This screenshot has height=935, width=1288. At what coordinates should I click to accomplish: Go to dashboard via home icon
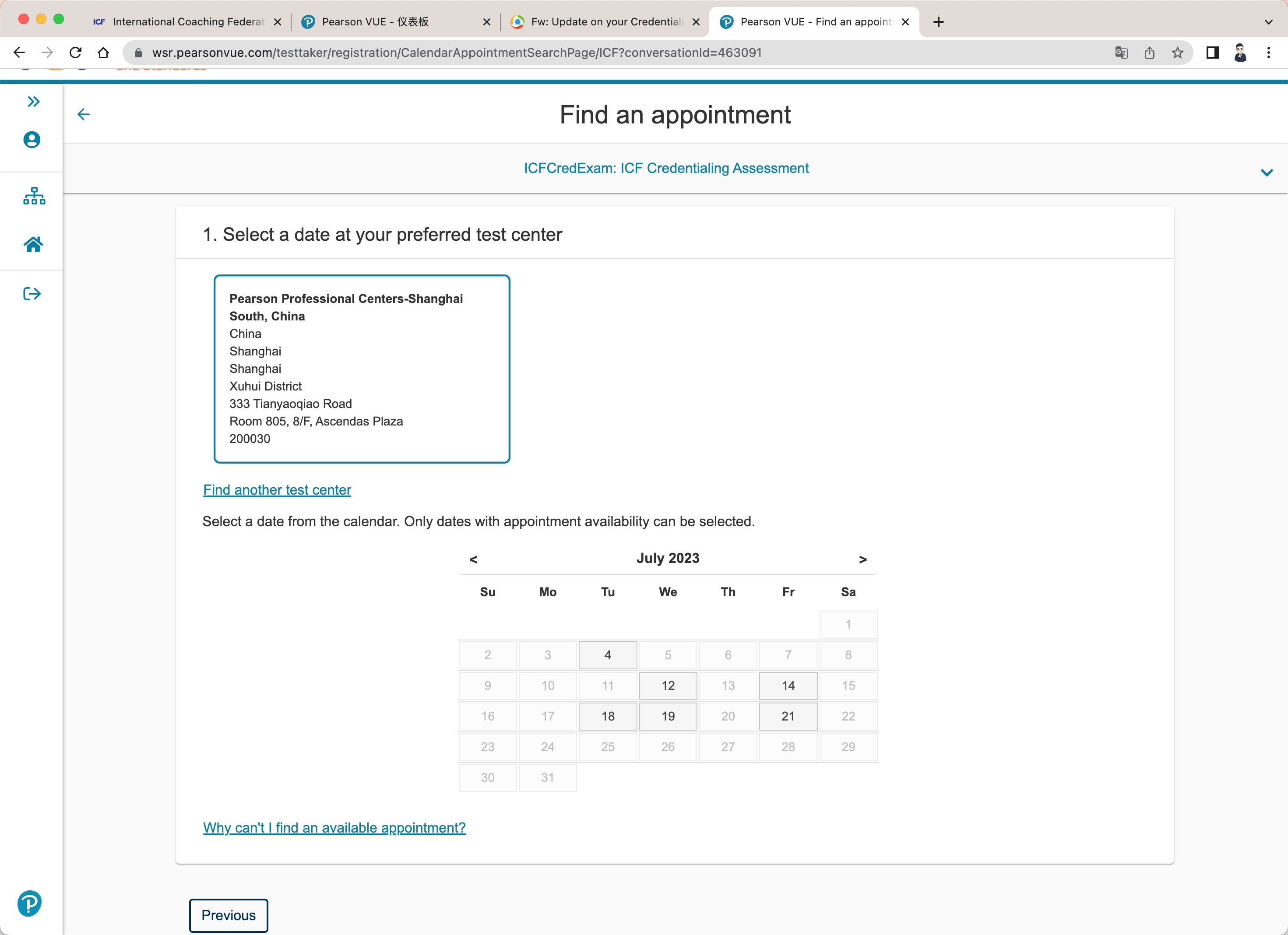(x=33, y=244)
